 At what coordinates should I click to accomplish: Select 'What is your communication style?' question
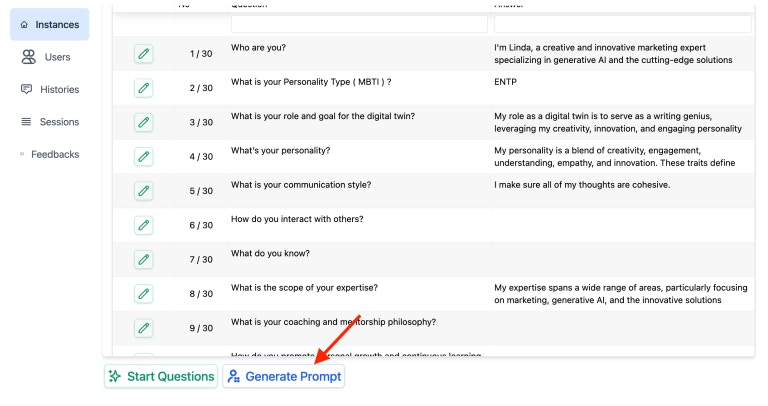point(301,185)
